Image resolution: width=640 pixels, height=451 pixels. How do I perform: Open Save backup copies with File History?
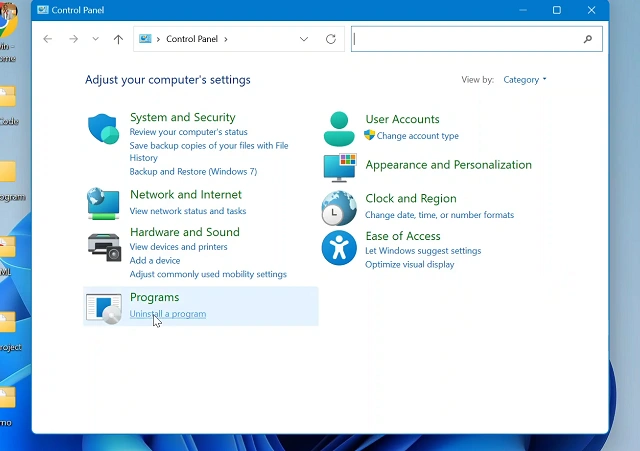click(209, 151)
